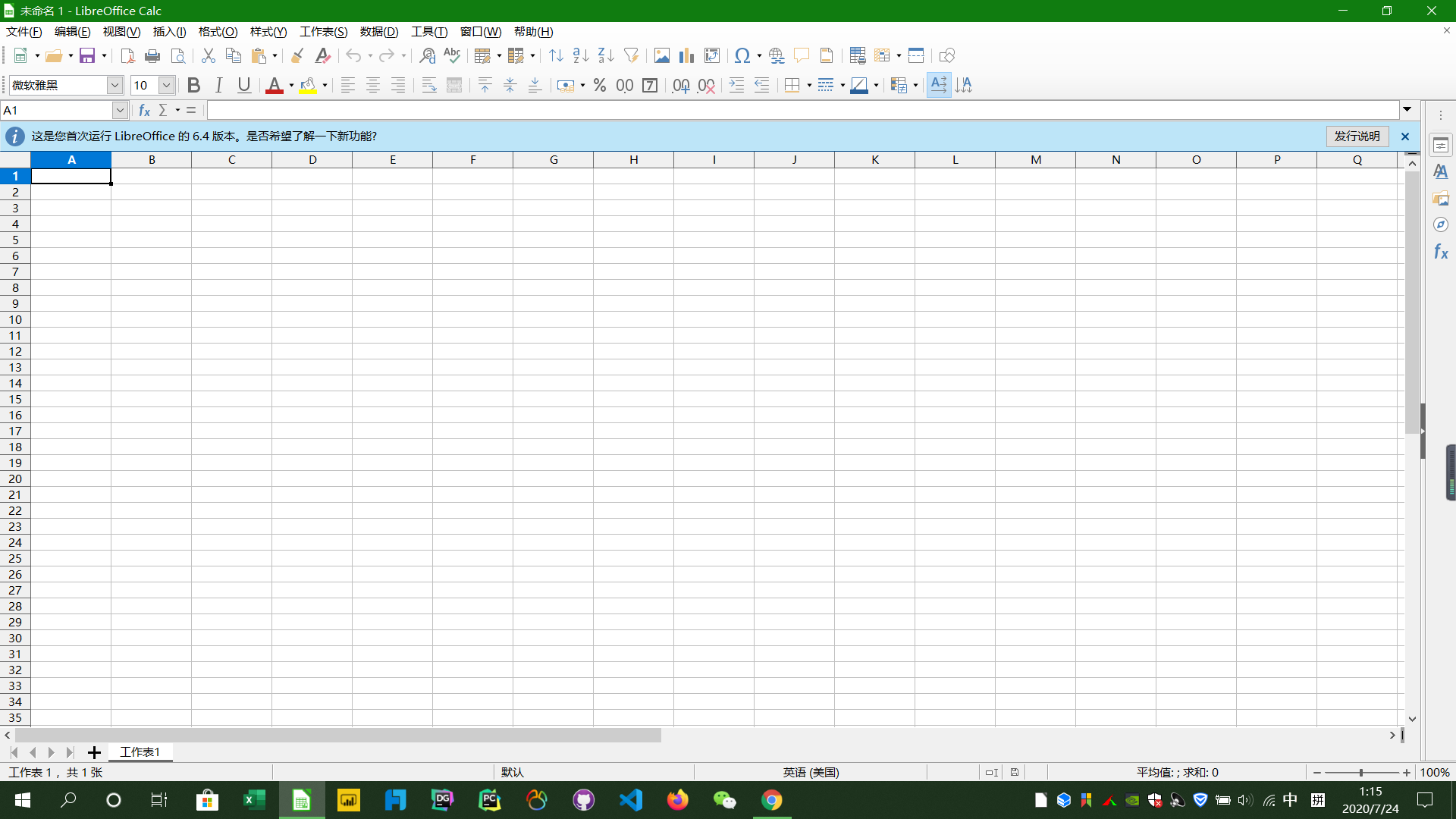The width and height of the screenshot is (1456, 819).
Task: Click the Insert Chart toolbar icon
Action: tap(686, 55)
